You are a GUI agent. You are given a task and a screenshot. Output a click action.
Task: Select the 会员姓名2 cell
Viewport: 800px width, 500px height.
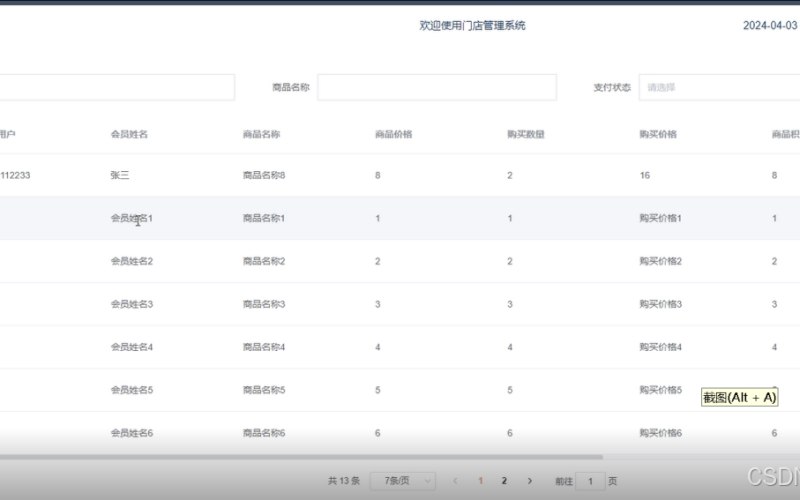(132, 261)
